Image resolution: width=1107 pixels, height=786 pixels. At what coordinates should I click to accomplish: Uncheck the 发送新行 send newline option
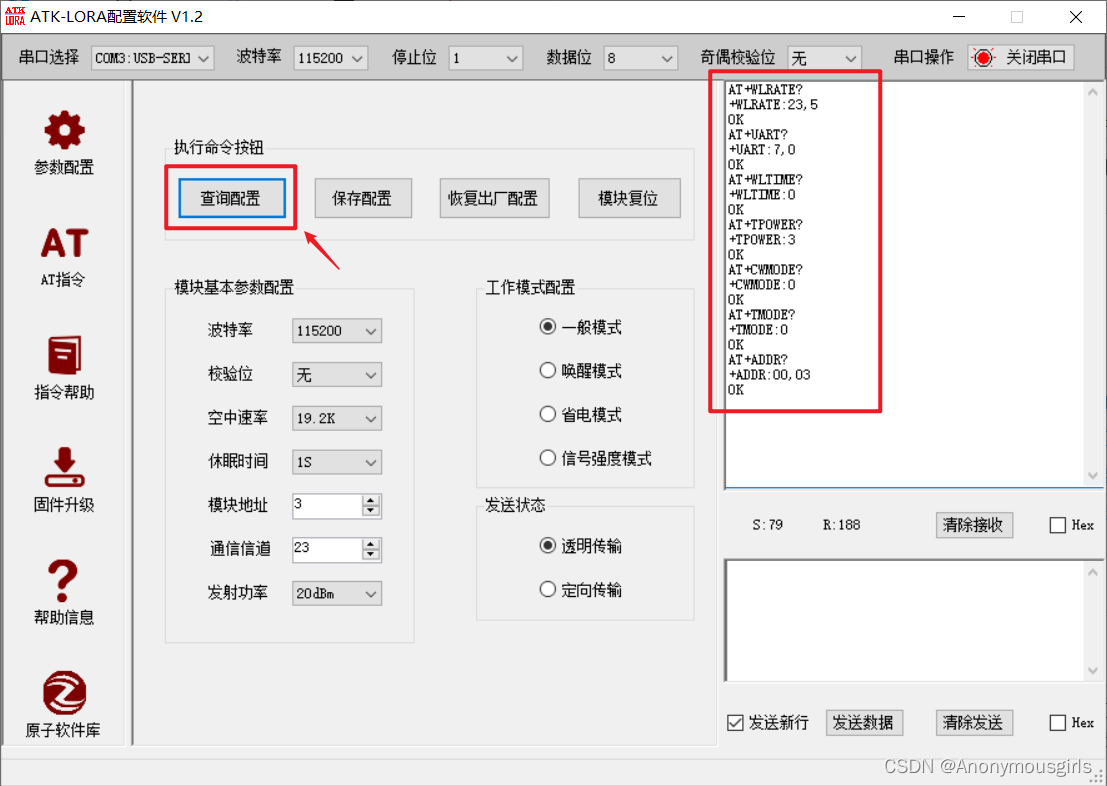click(x=734, y=722)
